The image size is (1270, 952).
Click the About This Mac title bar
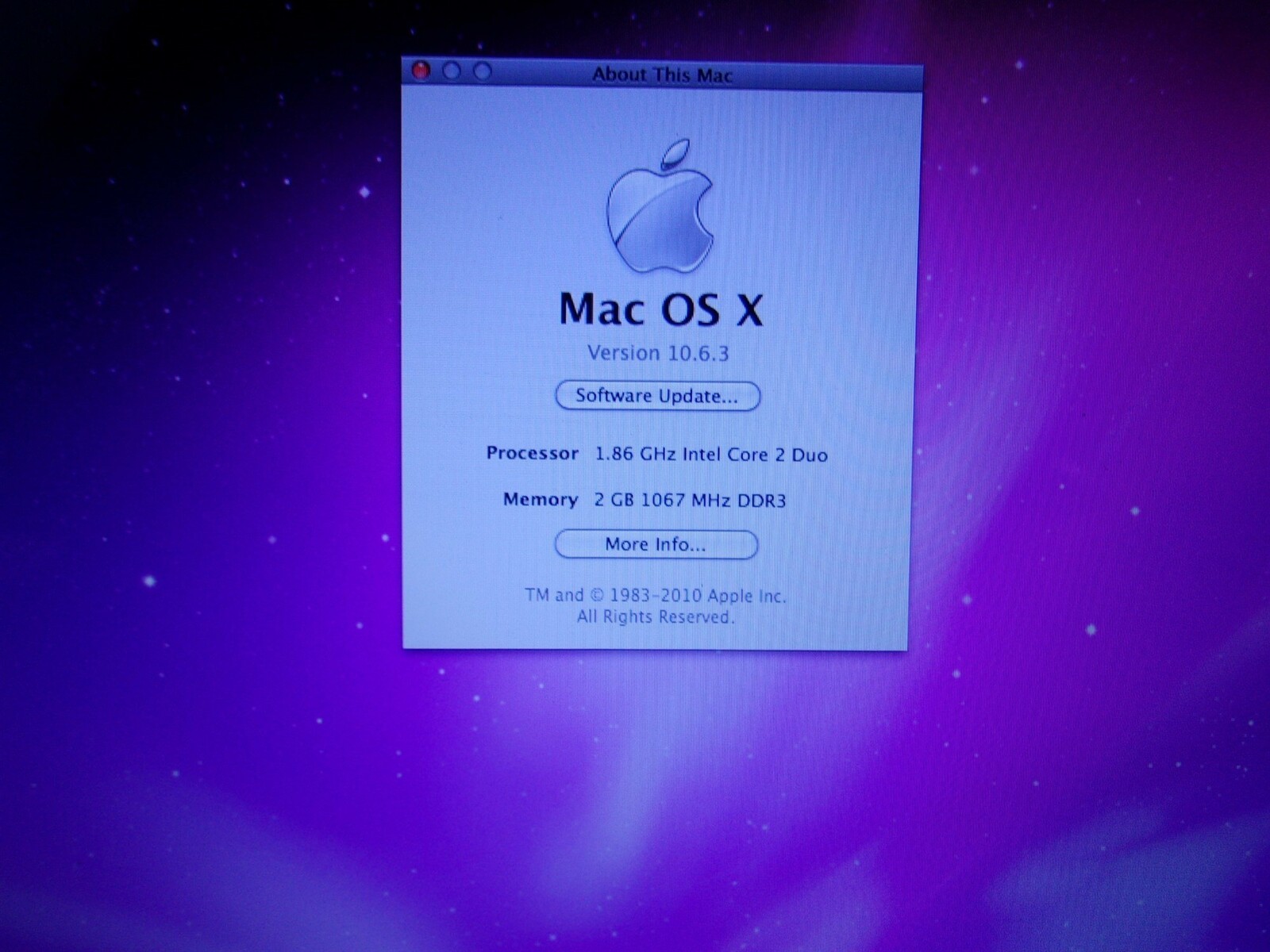point(662,75)
